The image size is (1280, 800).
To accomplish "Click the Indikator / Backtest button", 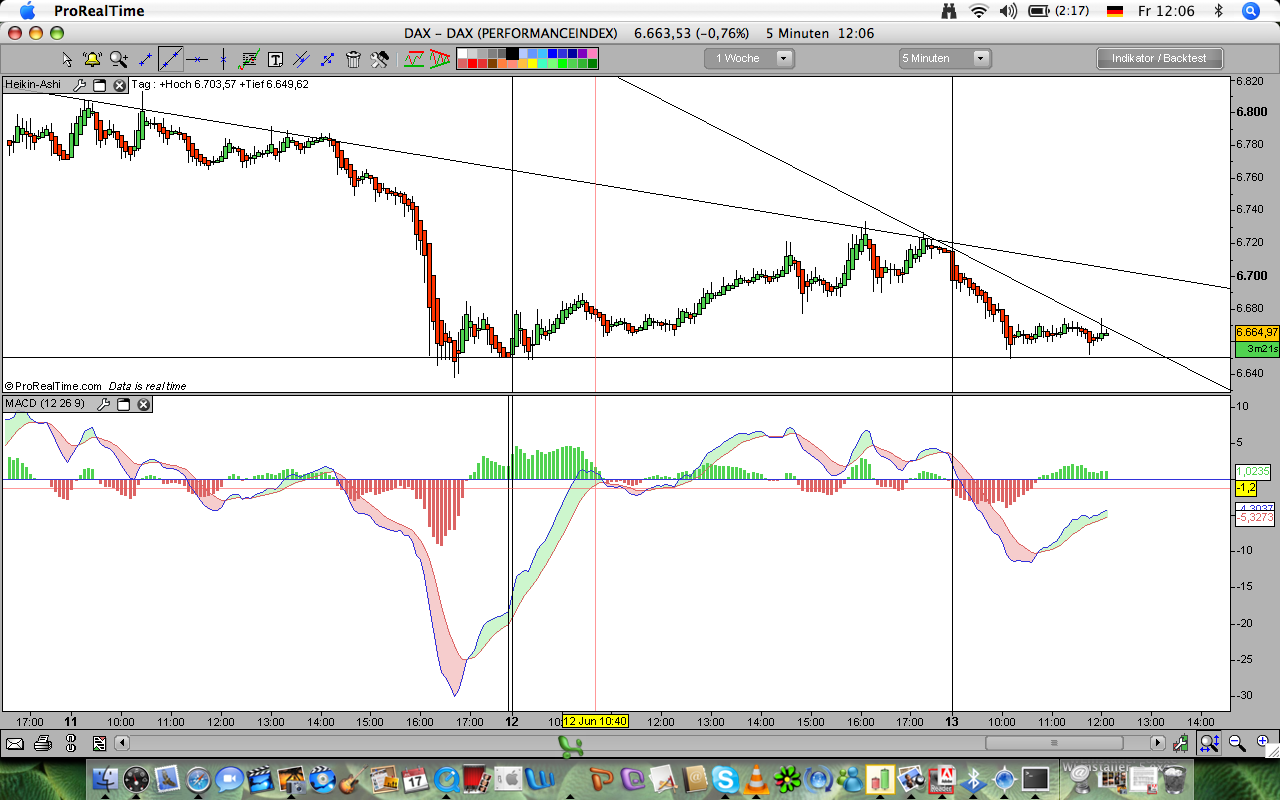I will coord(1160,58).
